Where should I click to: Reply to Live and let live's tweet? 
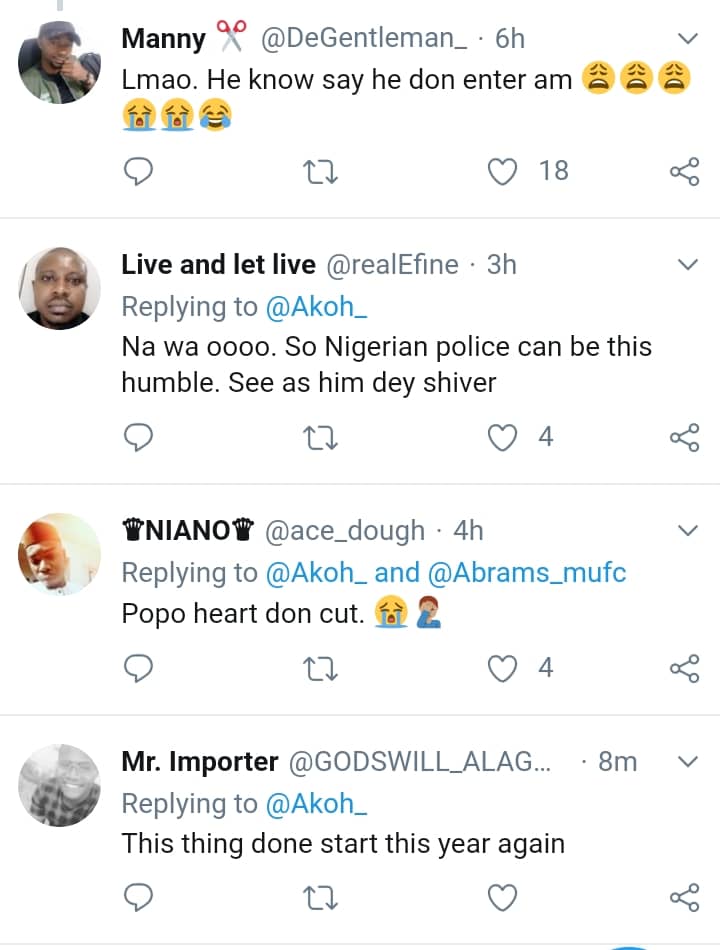pyautogui.click(x=138, y=437)
